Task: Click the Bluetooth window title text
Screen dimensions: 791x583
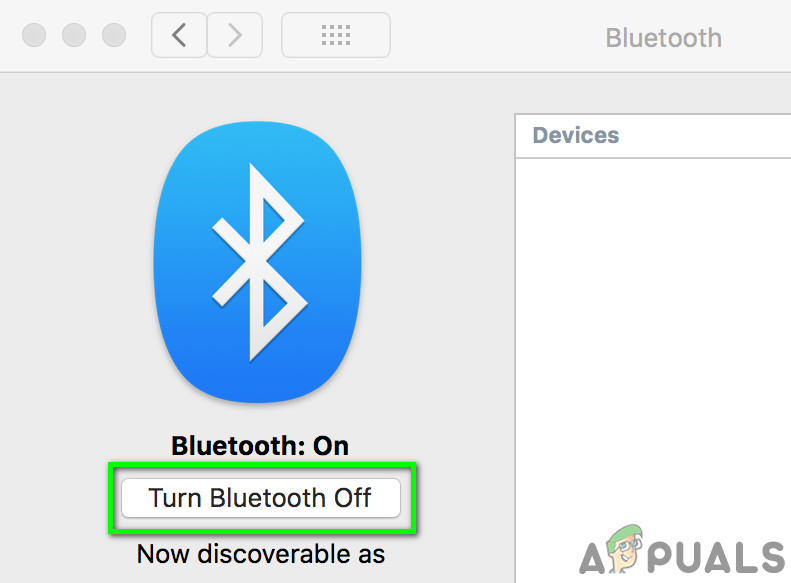Action: click(663, 38)
